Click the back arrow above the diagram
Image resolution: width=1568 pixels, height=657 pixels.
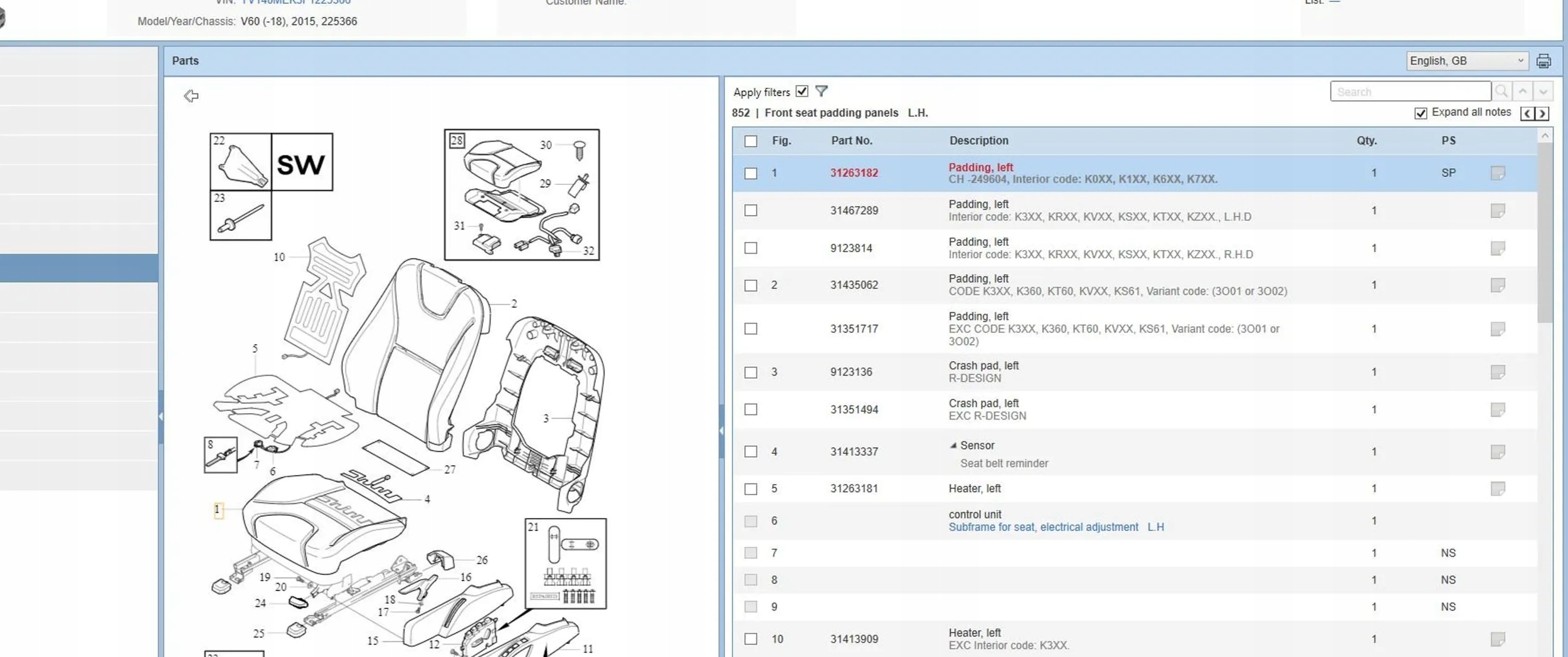coord(191,95)
